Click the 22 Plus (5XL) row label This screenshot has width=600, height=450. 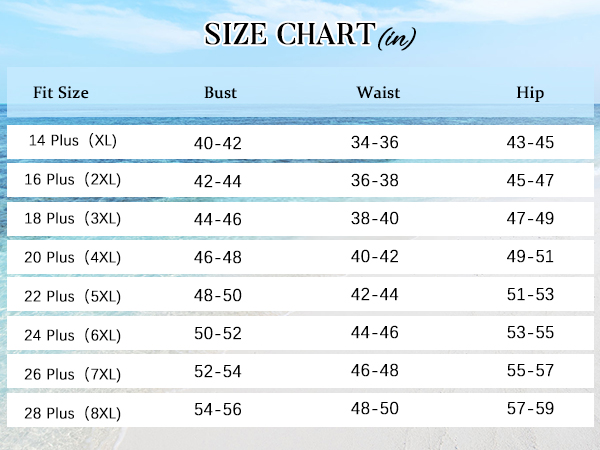73,297
